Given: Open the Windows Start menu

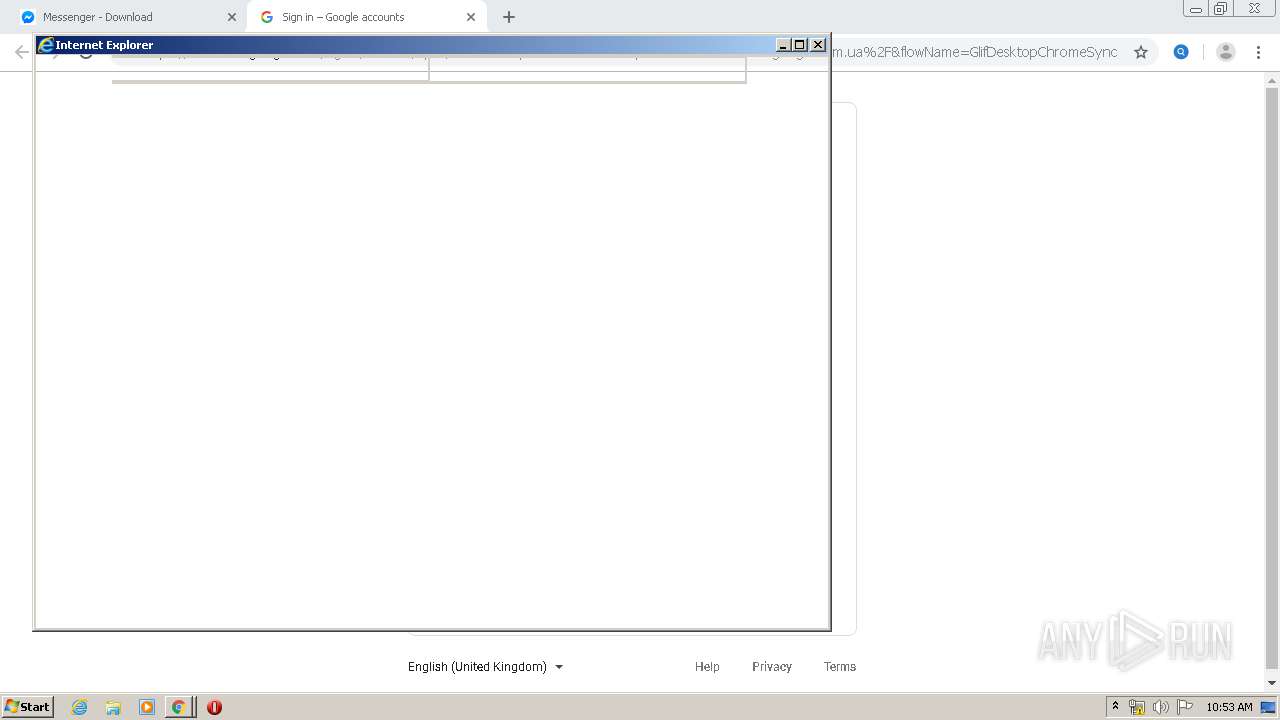Looking at the screenshot, I should (x=27, y=707).
